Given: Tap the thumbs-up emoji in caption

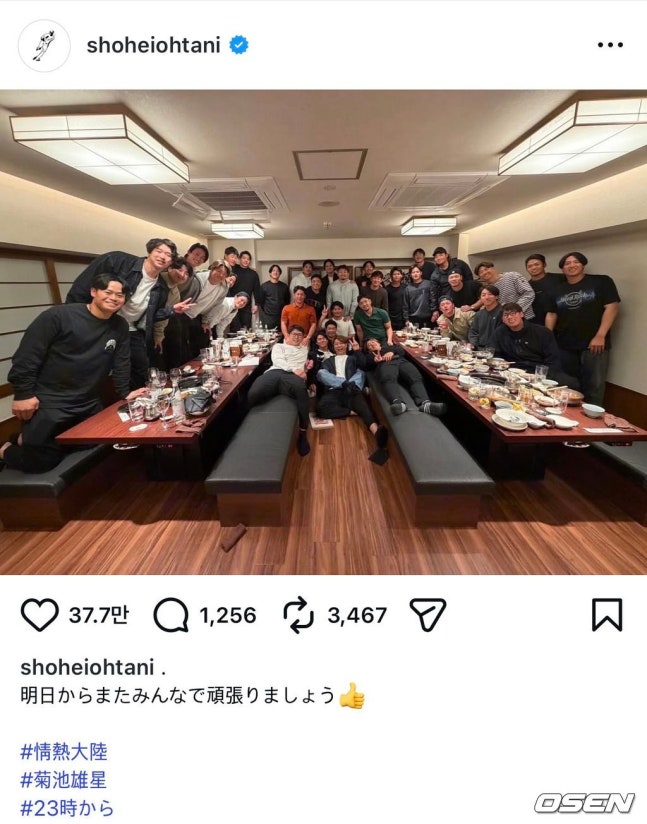Looking at the screenshot, I should click(x=352, y=696).
